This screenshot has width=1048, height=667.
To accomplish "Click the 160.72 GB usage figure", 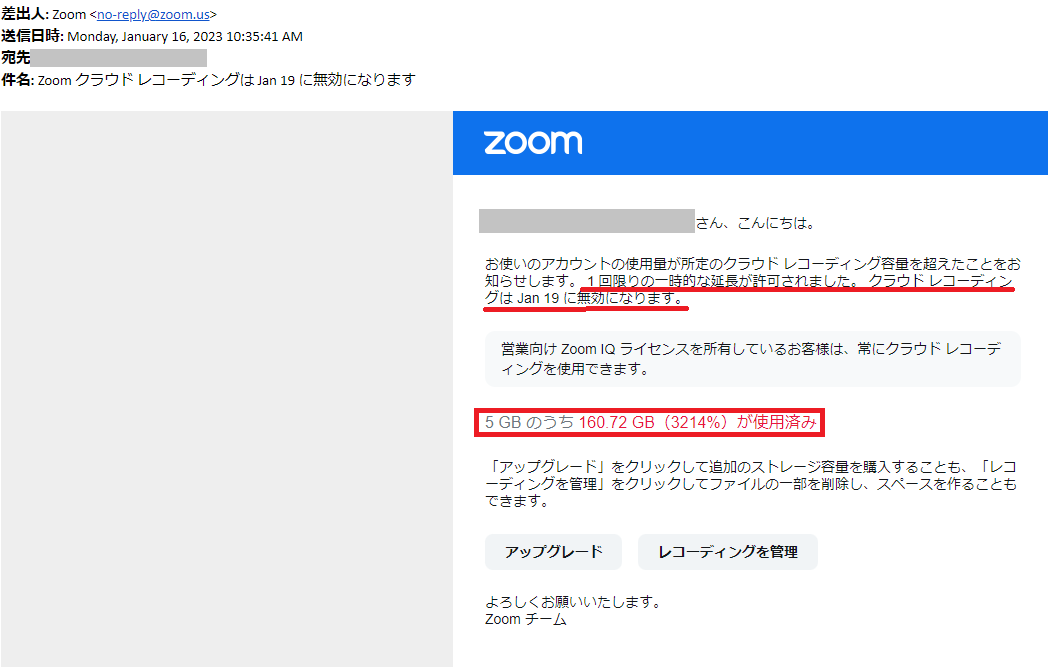I will pos(616,422).
